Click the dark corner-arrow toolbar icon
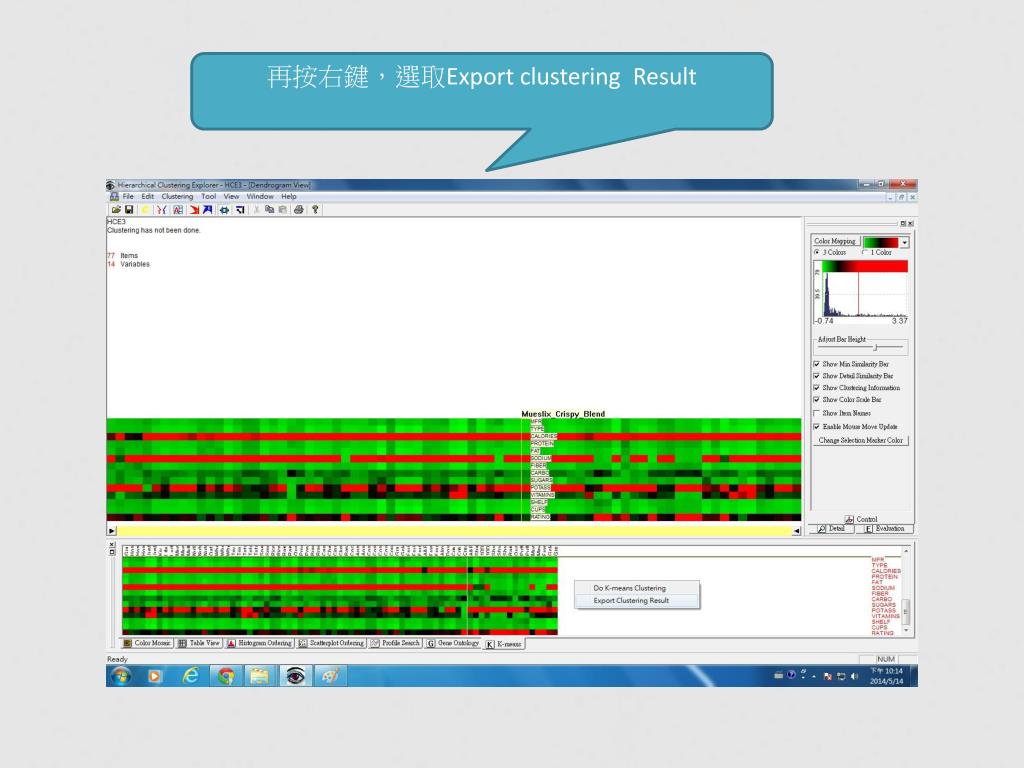The image size is (1024, 768). [240, 210]
